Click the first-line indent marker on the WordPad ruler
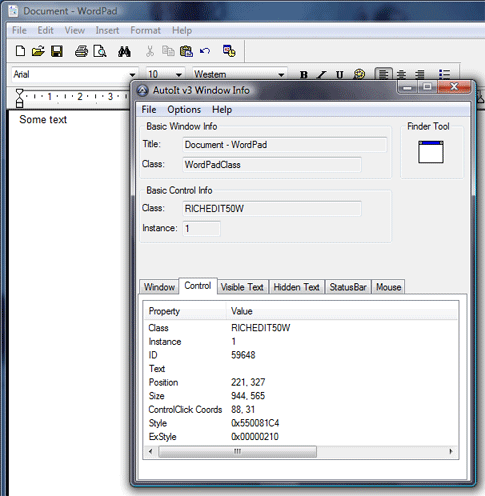 (x=20, y=92)
